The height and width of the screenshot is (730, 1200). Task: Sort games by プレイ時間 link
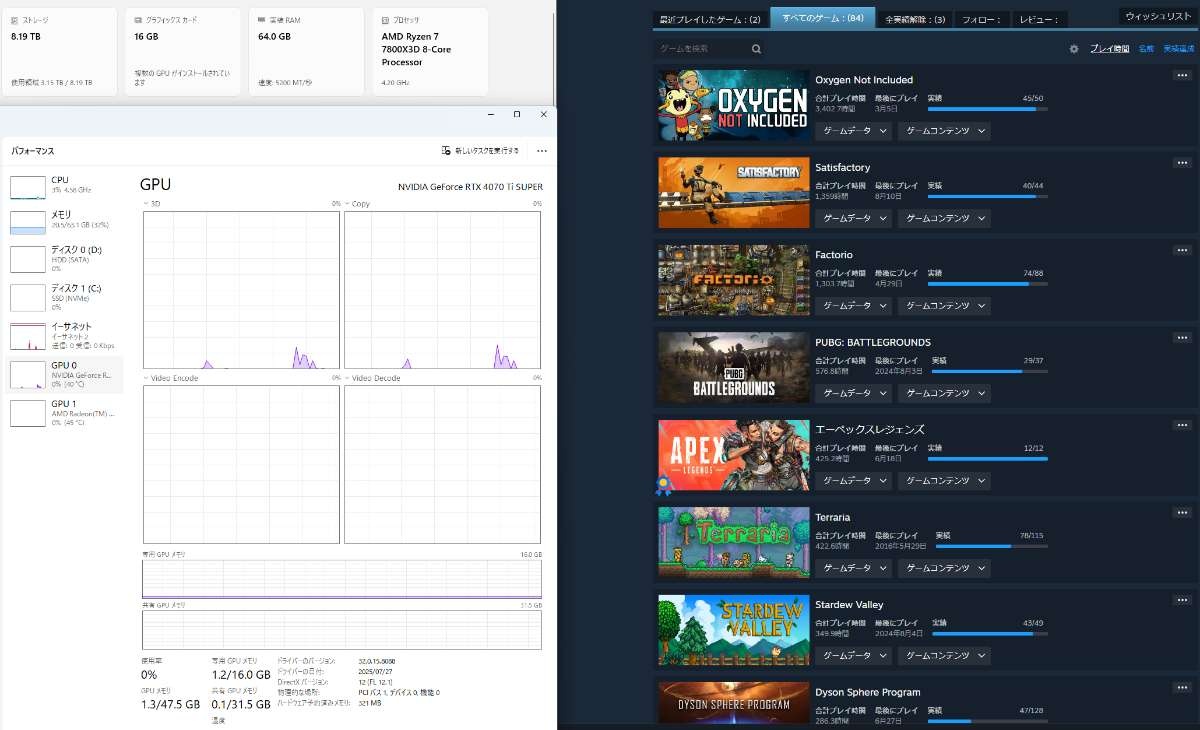[1109, 48]
